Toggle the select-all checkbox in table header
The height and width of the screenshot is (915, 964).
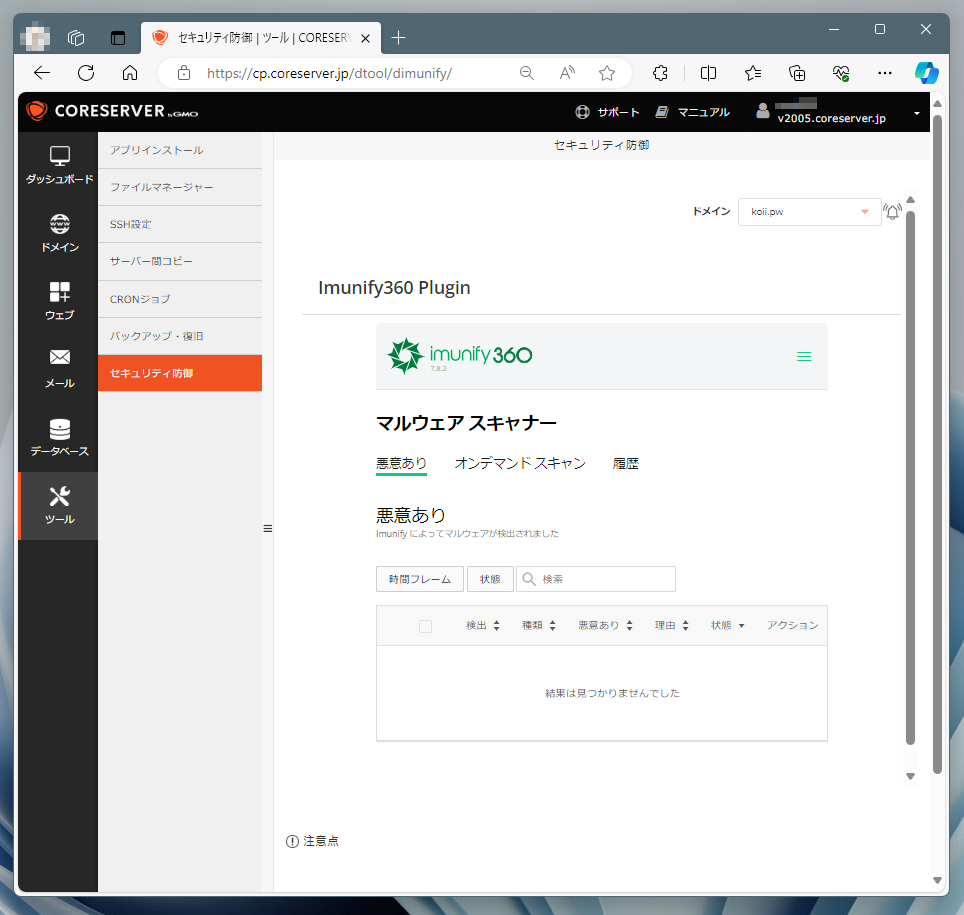click(x=425, y=626)
